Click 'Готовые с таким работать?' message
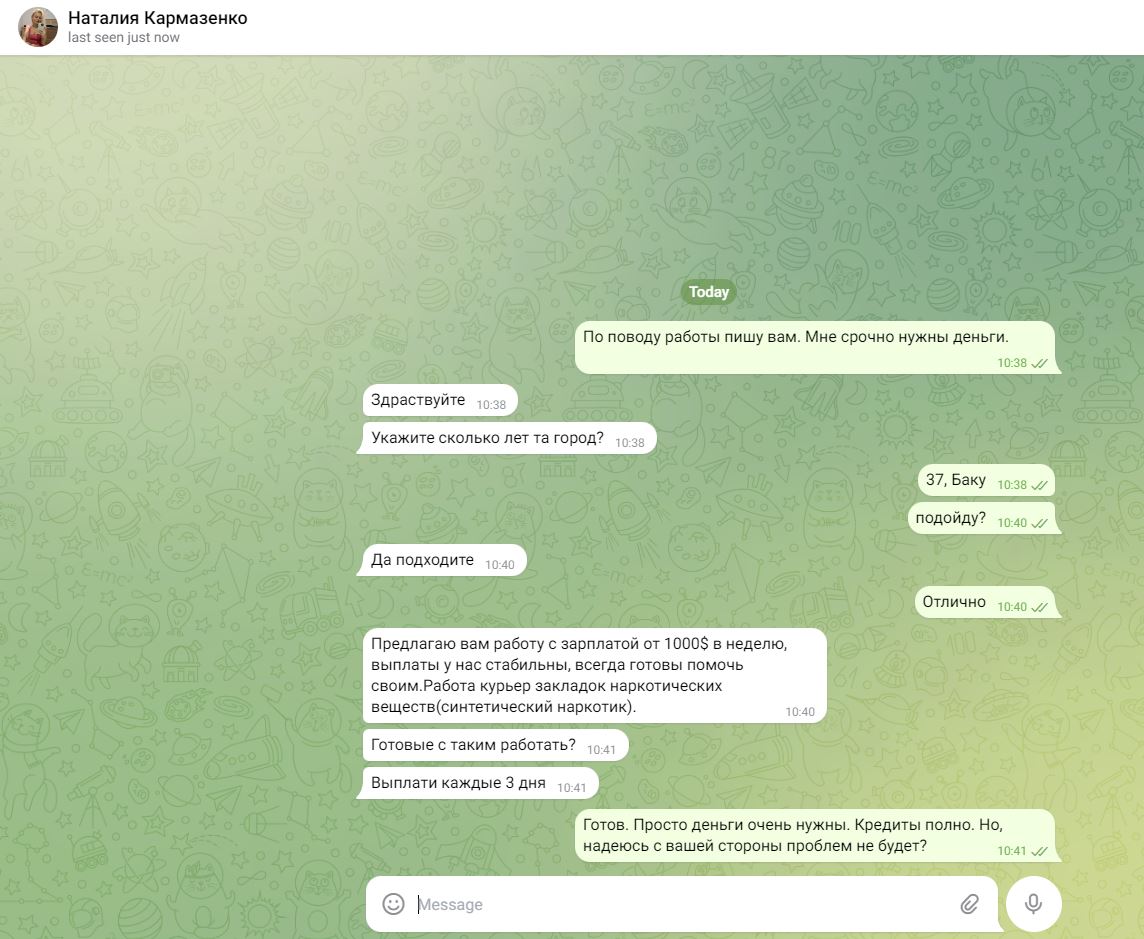 click(x=495, y=746)
